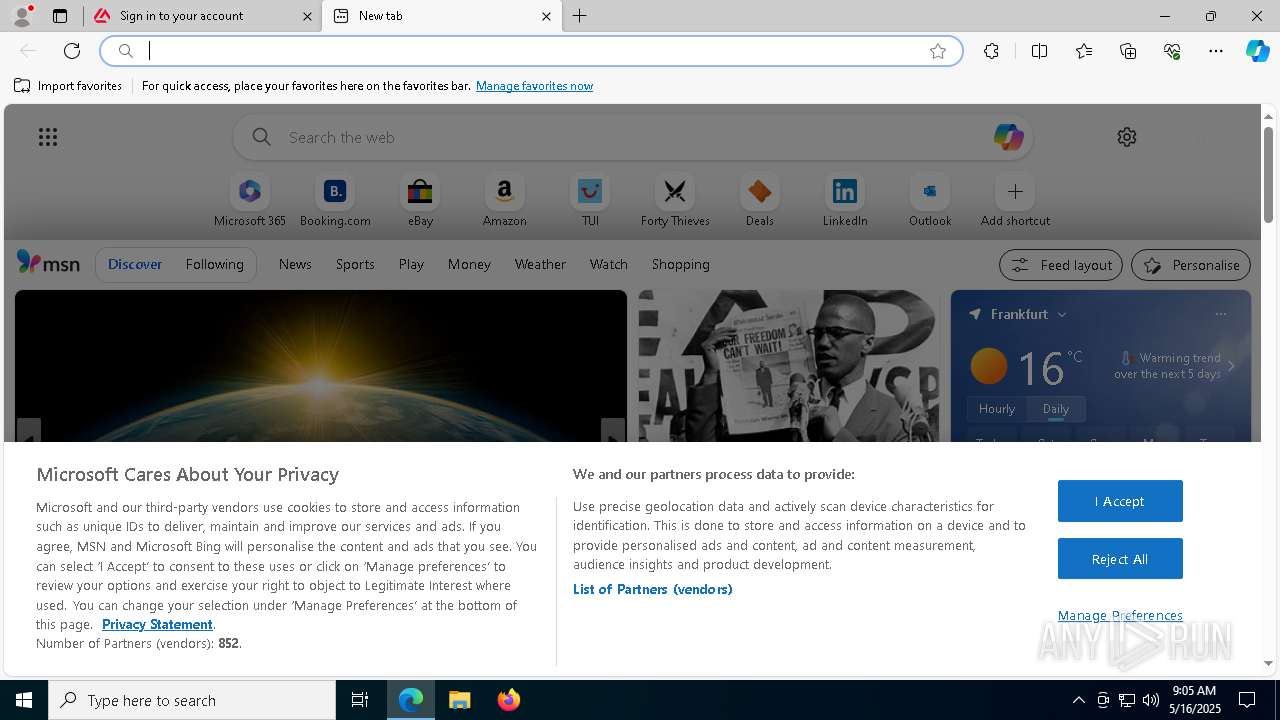Click the Reject All button
This screenshot has height=720, width=1280.
coord(1120,559)
